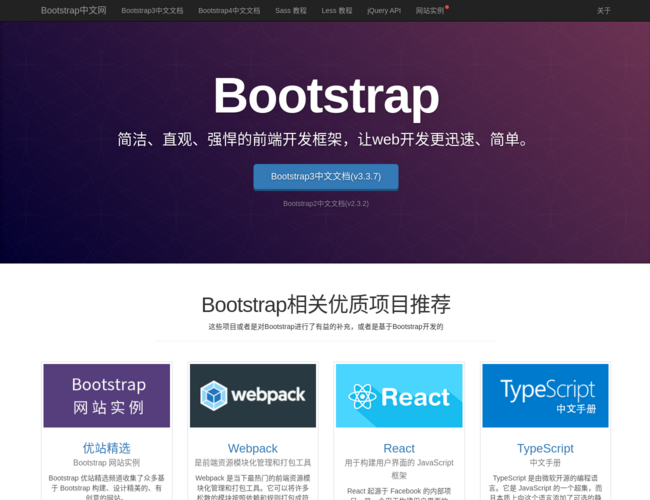This screenshot has width=650, height=500.
Task: Click the subtitle Bootstrap 网站实例 under 优站精选
Action: pos(107,463)
